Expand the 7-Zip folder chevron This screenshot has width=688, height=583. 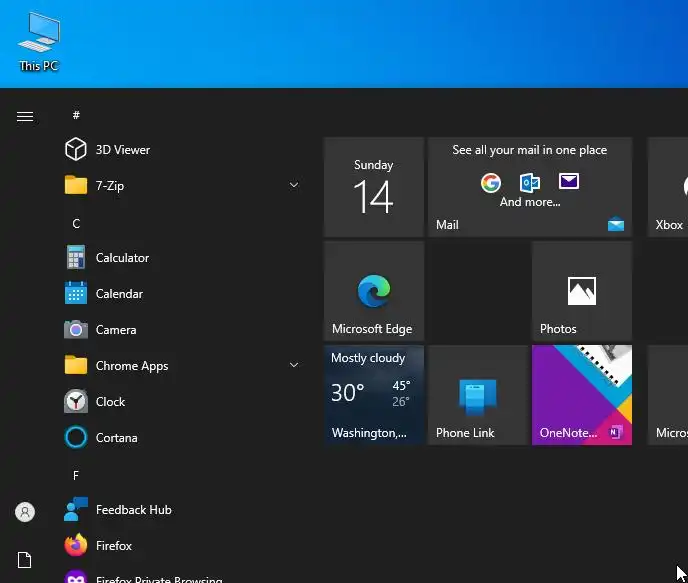pos(294,185)
